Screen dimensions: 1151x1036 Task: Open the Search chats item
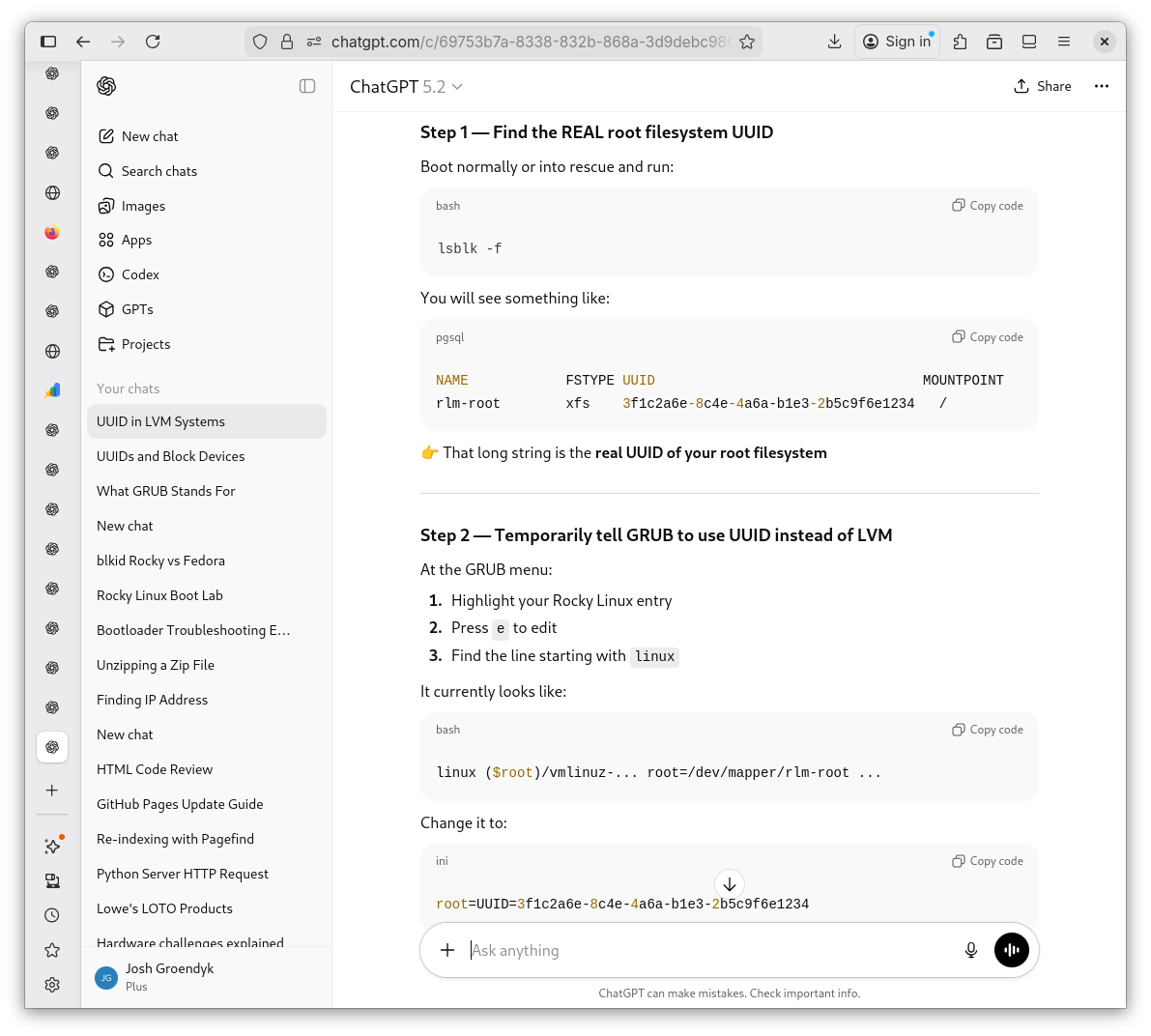(x=158, y=171)
